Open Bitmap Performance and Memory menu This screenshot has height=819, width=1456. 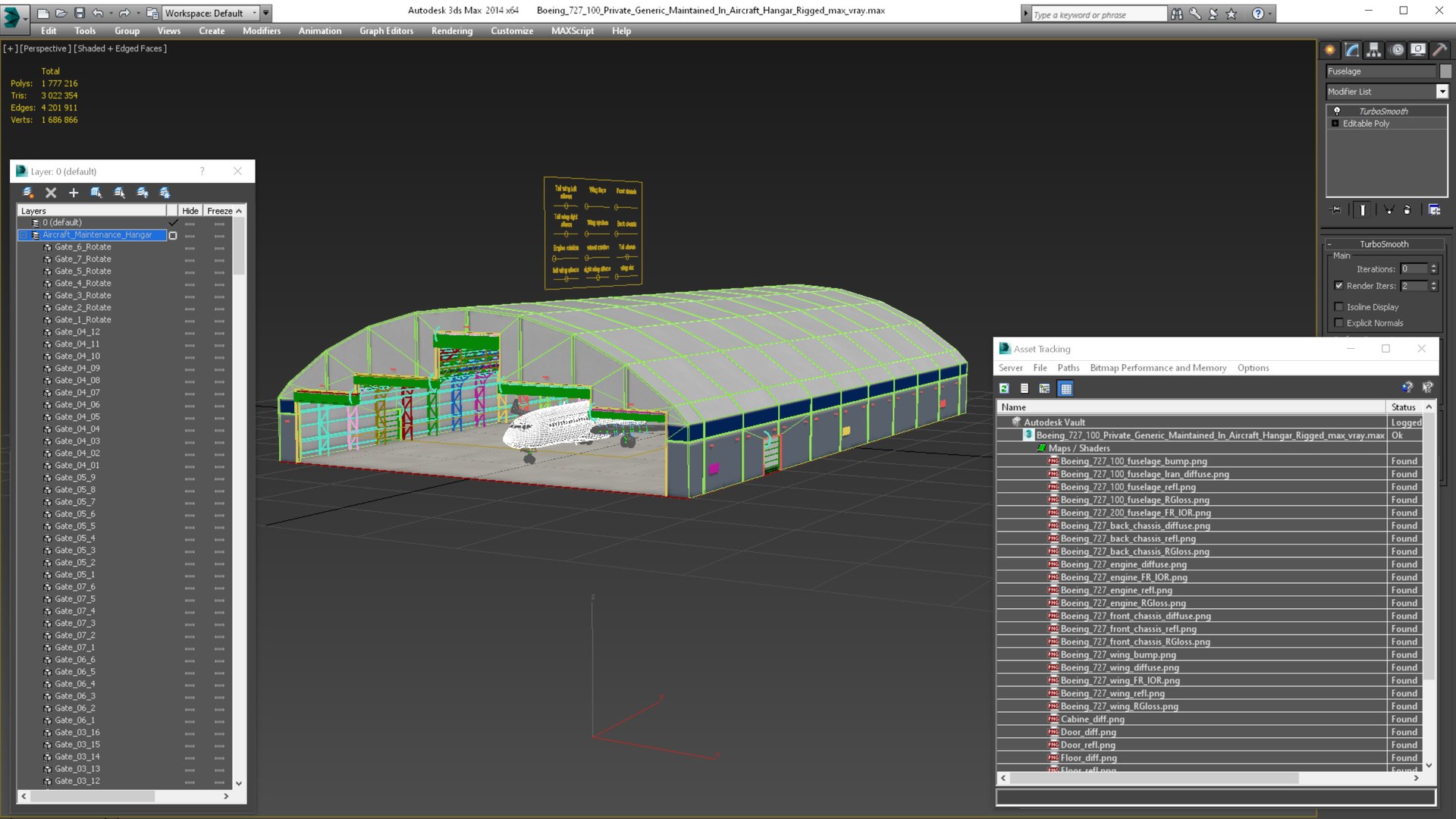(1158, 368)
